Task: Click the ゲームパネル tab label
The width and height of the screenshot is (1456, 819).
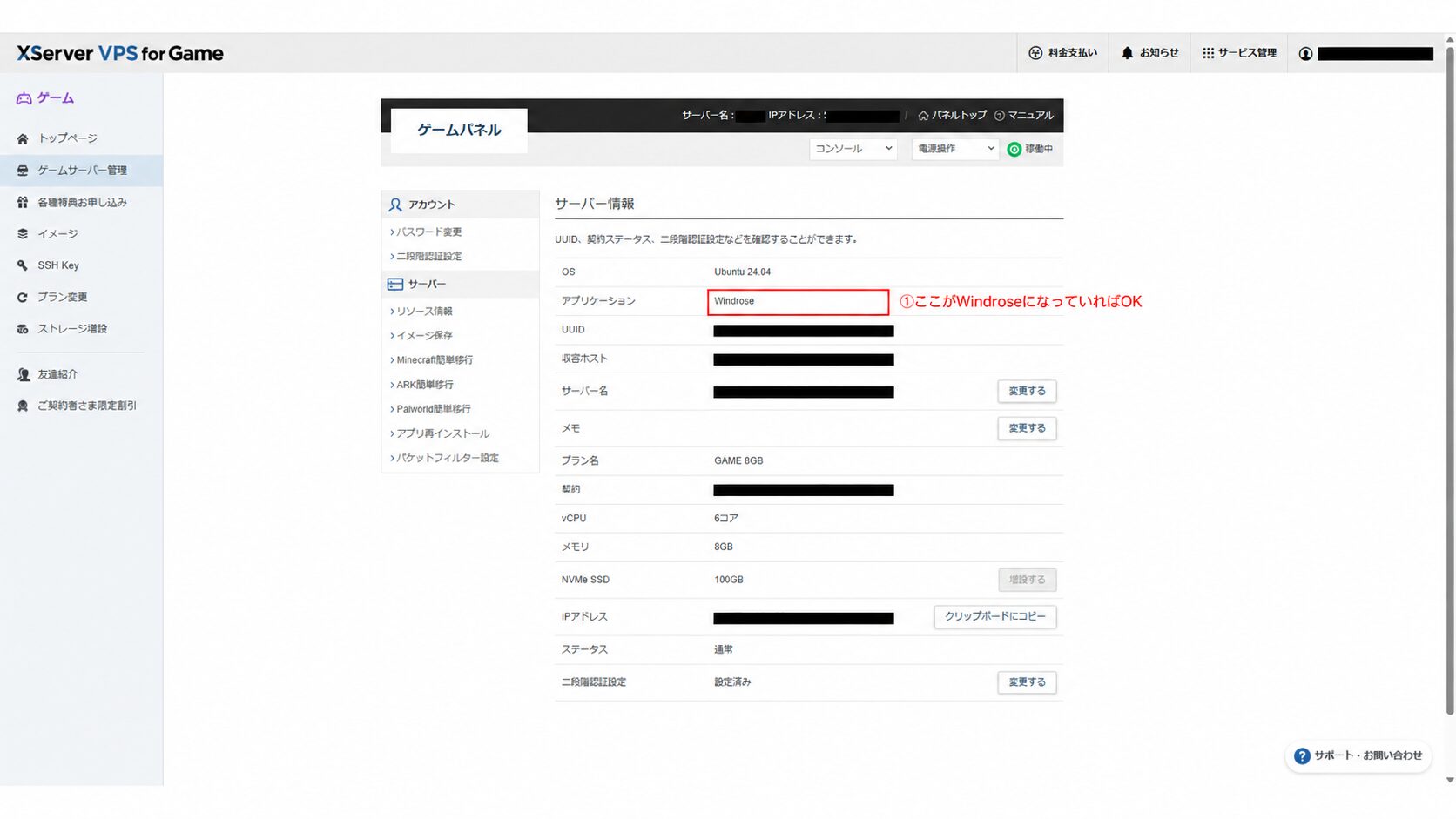Action: click(459, 131)
